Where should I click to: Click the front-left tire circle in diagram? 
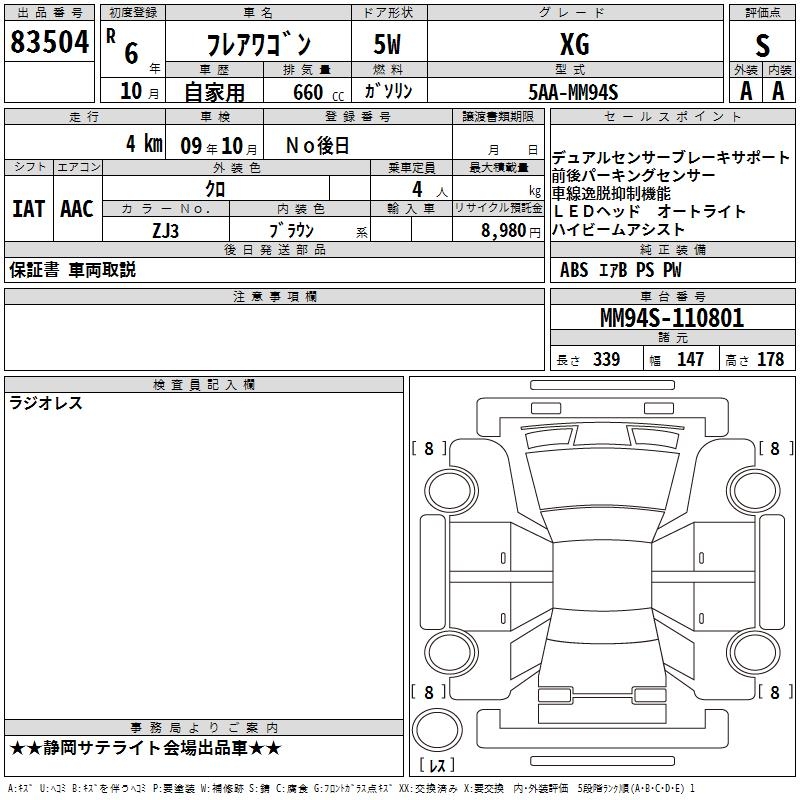(451, 491)
